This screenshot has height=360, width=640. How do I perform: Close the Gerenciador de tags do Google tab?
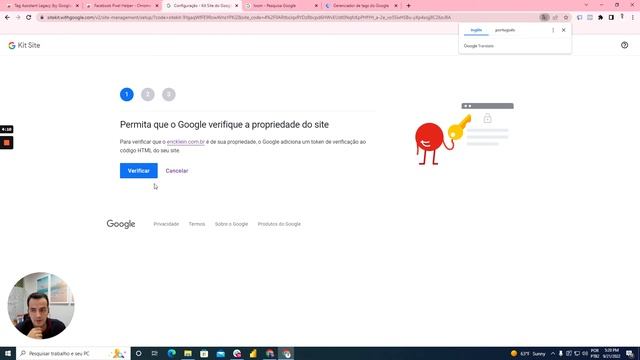click(x=396, y=6)
